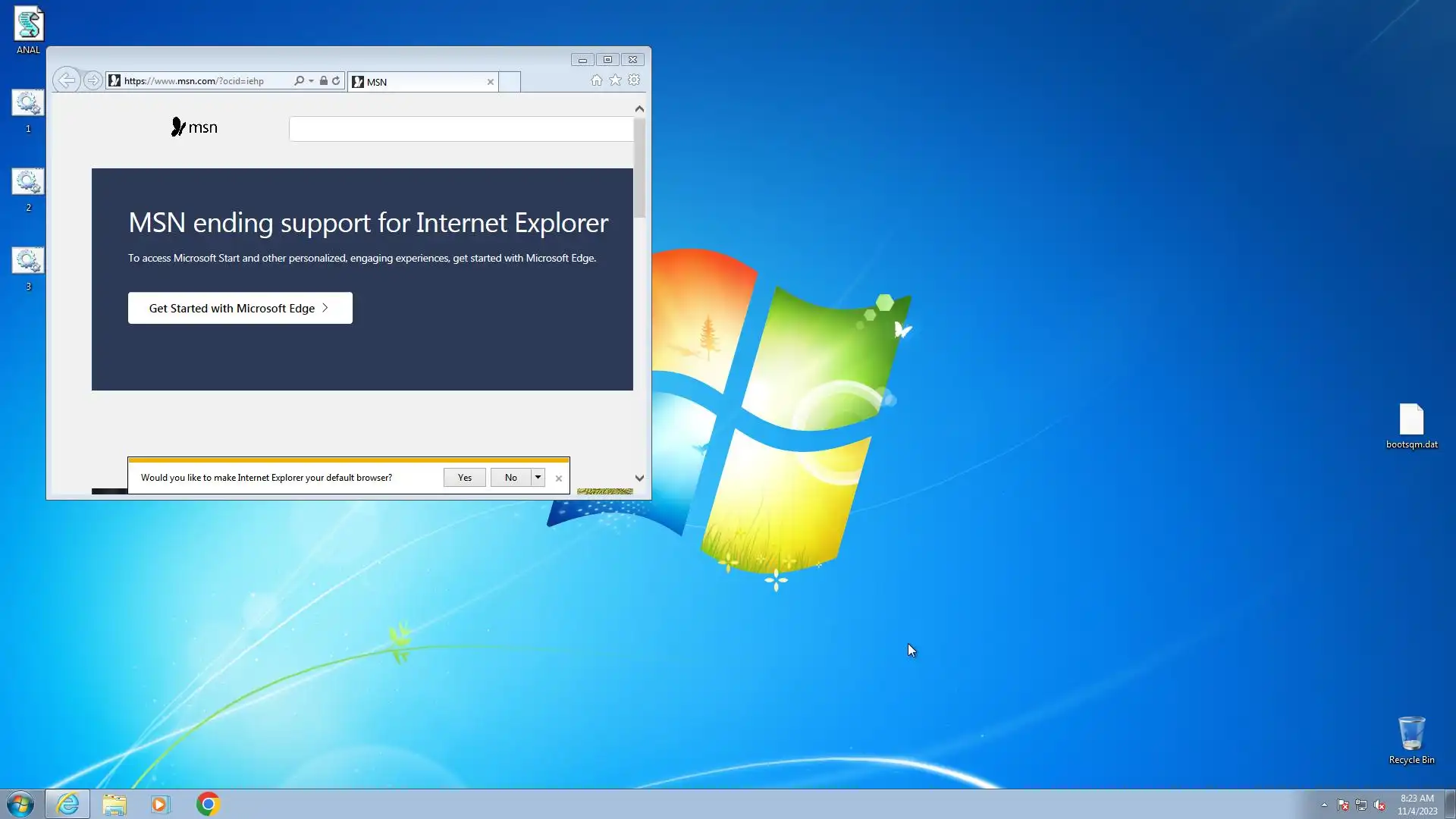Image resolution: width=1456 pixels, height=819 pixels.
Task: Open Favorites star icon in IE
Action: click(x=615, y=80)
